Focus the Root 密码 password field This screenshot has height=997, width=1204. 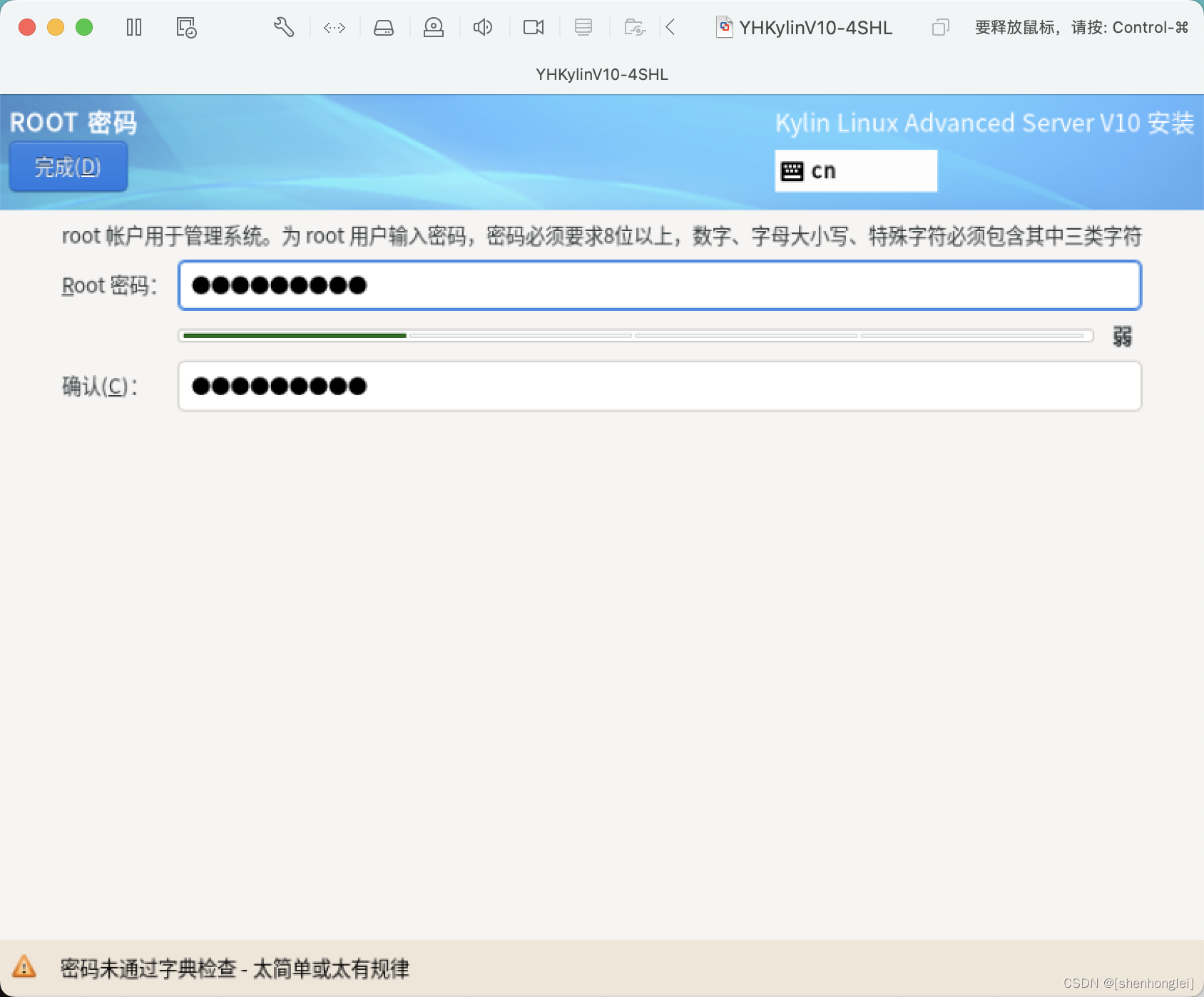[660, 285]
